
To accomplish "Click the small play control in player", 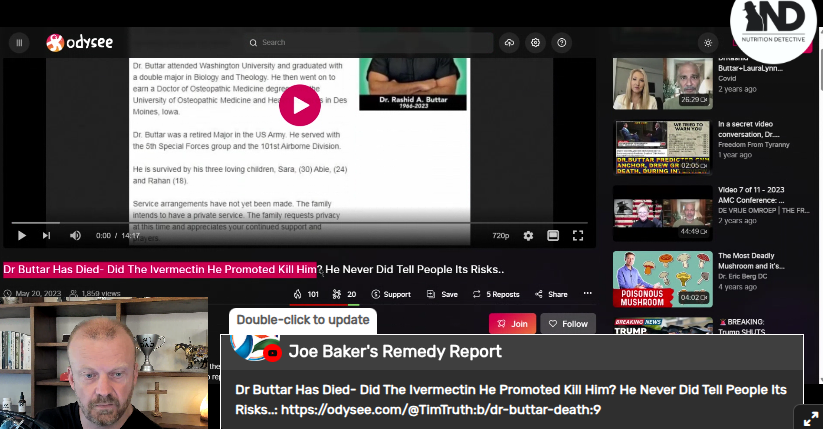I will [22, 236].
